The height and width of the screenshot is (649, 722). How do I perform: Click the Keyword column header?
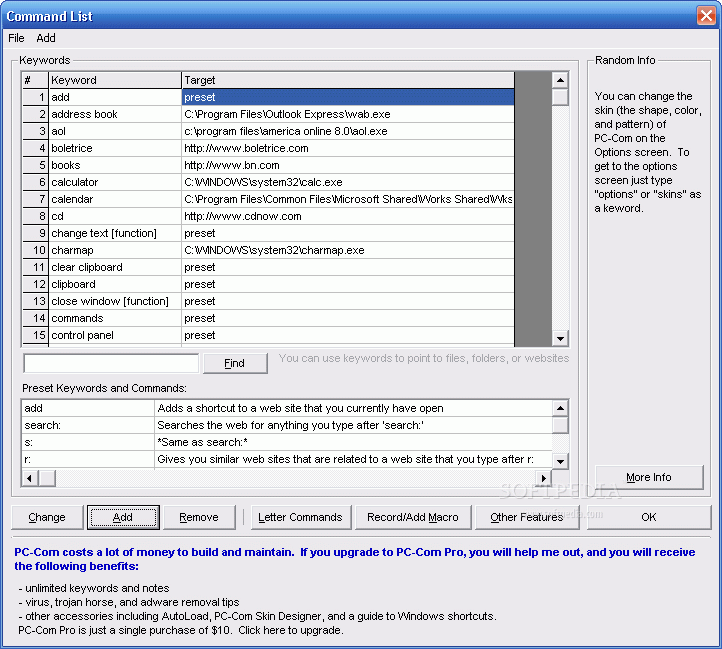pyautogui.click(x=115, y=80)
